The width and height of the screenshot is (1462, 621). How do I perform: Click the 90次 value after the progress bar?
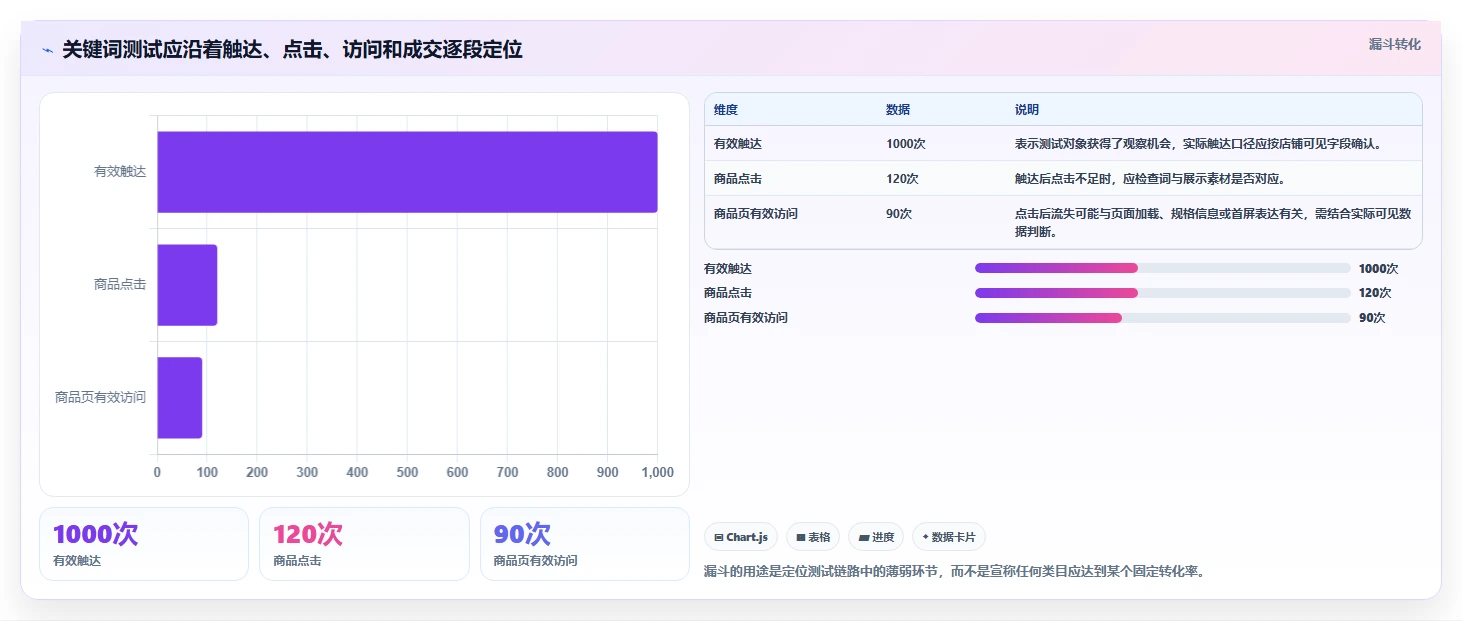point(1372,318)
